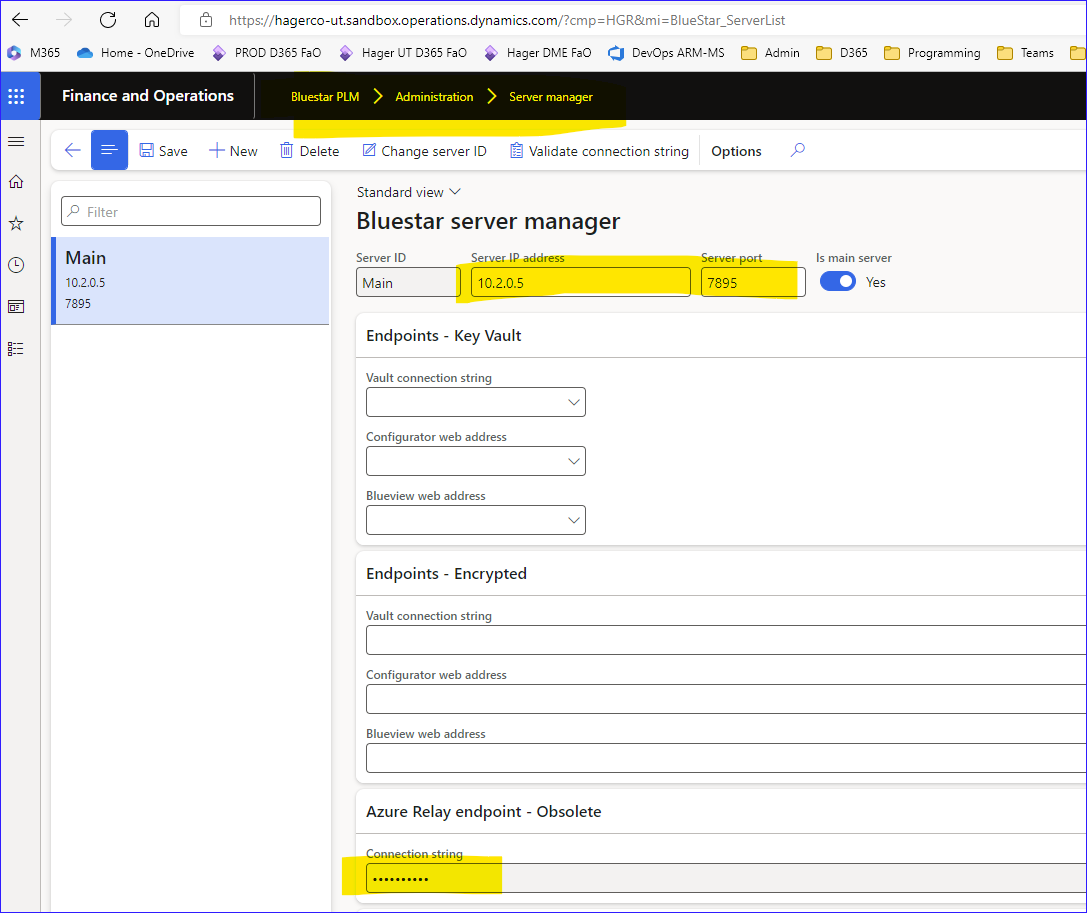Select the Main server list entry
1087x913 pixels.
click(x=191, y=281)
